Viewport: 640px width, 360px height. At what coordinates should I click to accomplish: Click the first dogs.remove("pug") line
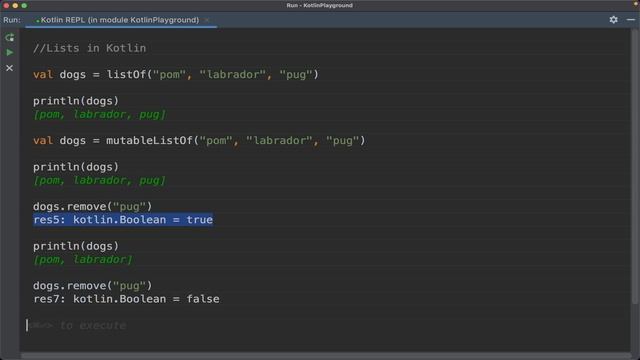[x=92, y=207]
